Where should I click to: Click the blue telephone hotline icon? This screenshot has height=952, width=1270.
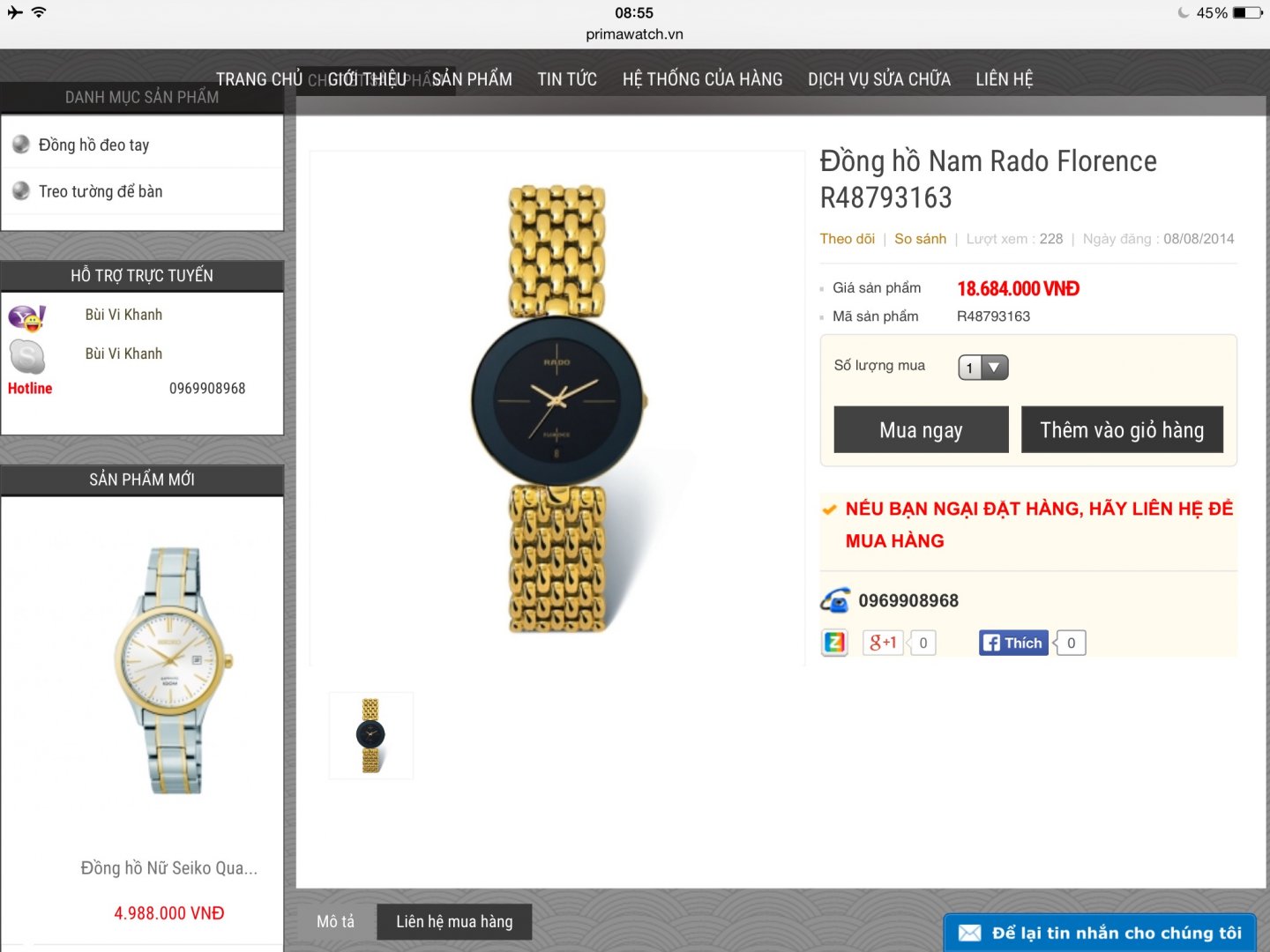[x=835, y=600]
